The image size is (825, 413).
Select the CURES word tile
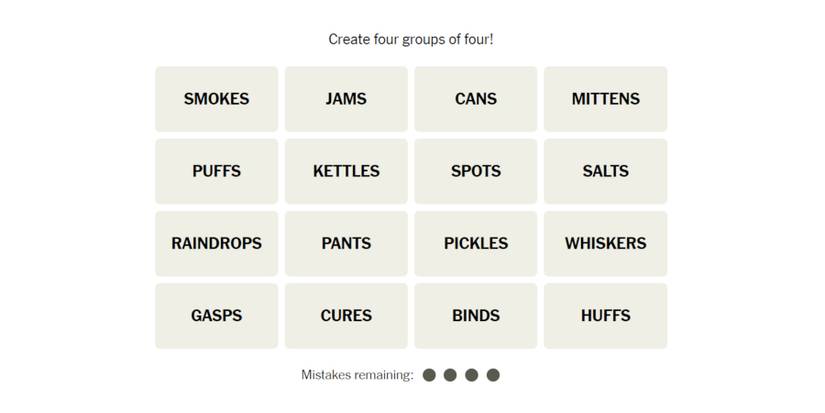click(346, 315)
